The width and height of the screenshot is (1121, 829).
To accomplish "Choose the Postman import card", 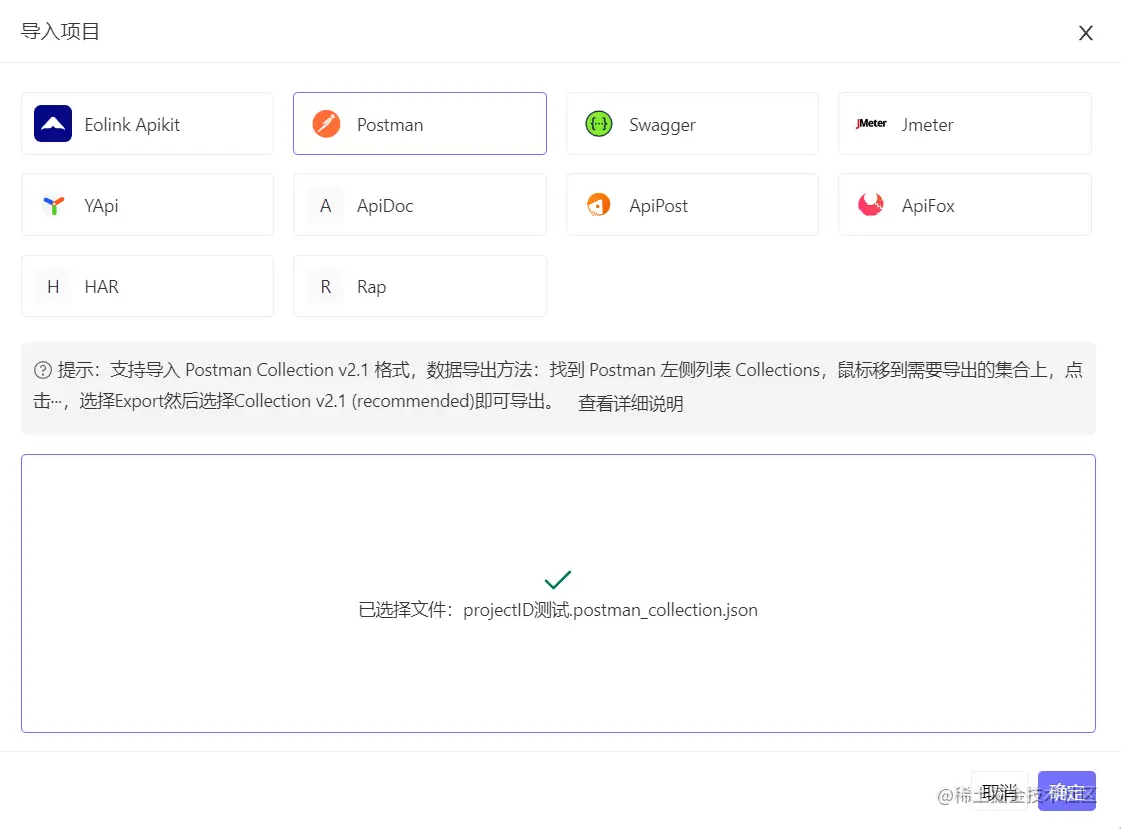I will 420,124.
